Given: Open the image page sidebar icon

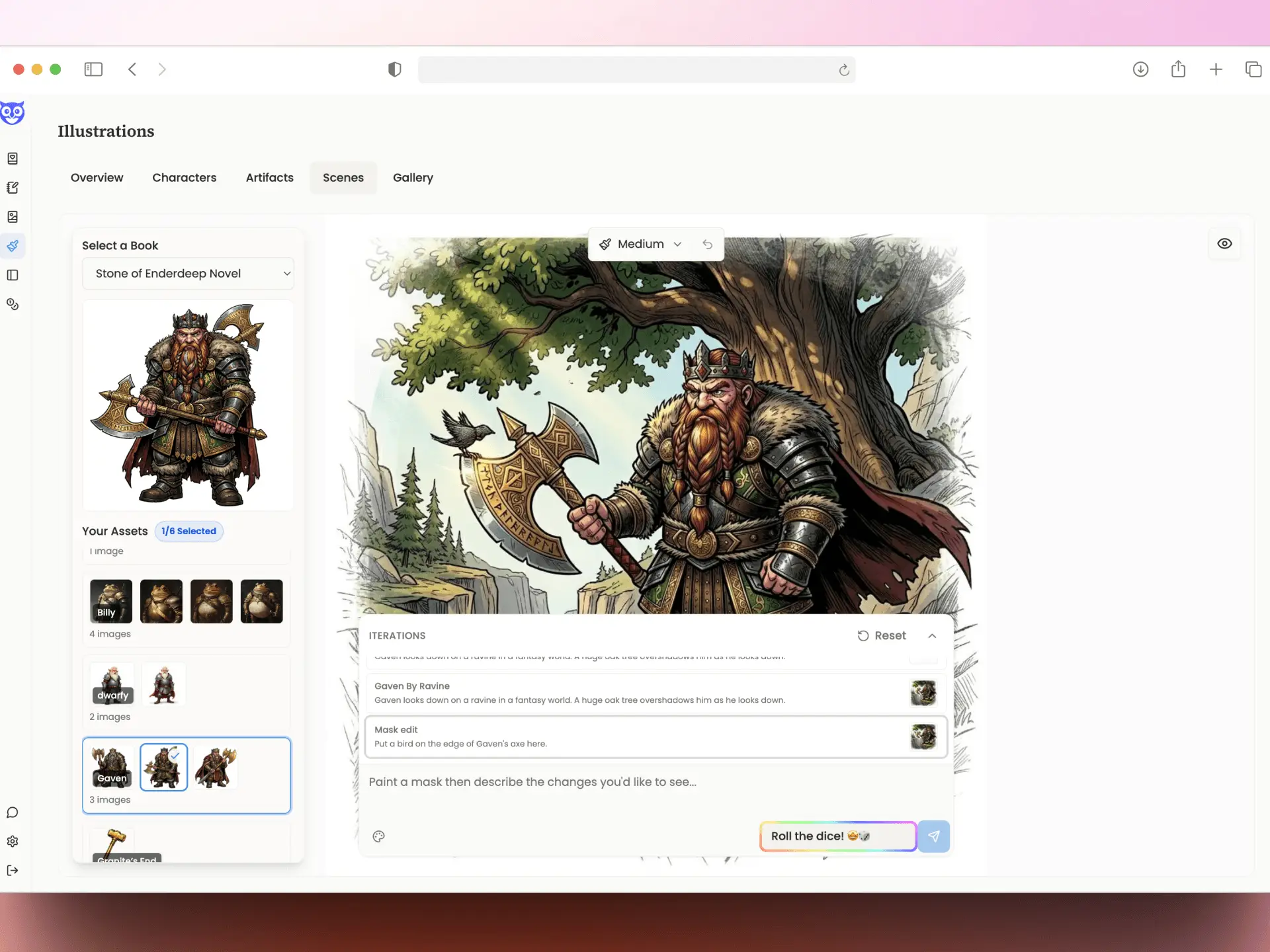Looking at the screenshot, I should coord(13,217).
